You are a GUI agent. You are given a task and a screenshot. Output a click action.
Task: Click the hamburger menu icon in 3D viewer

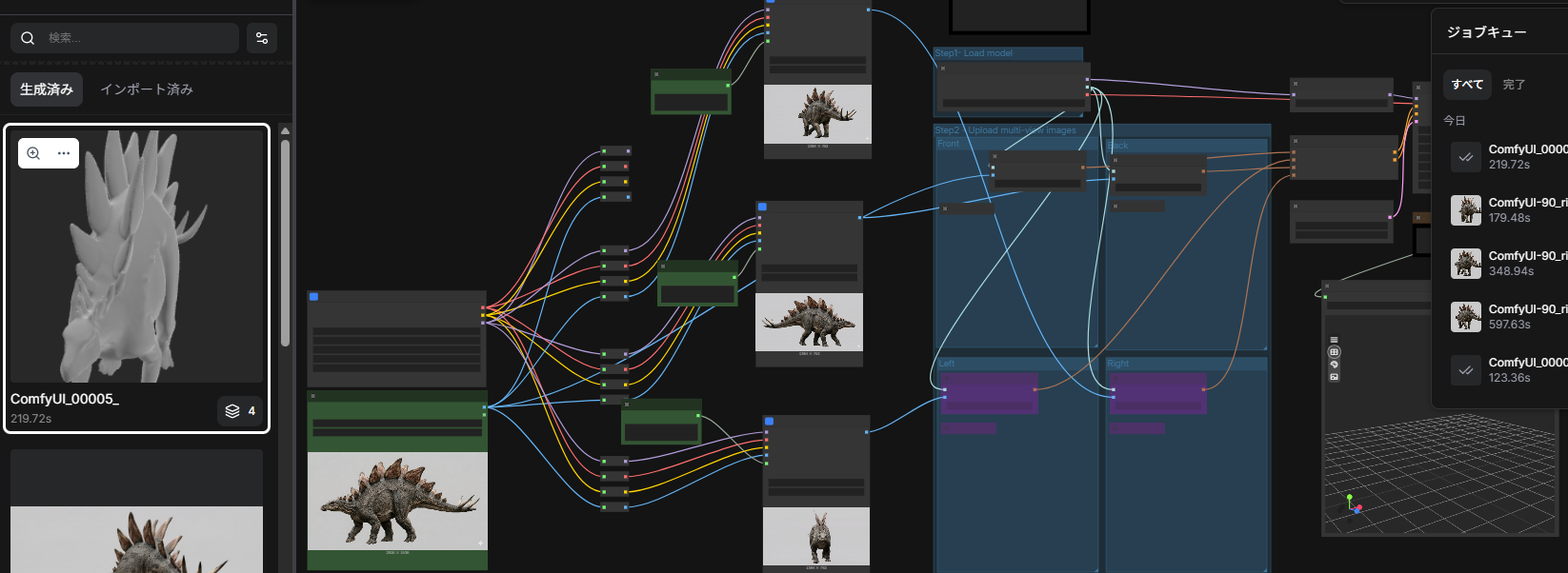point(1334,340)
